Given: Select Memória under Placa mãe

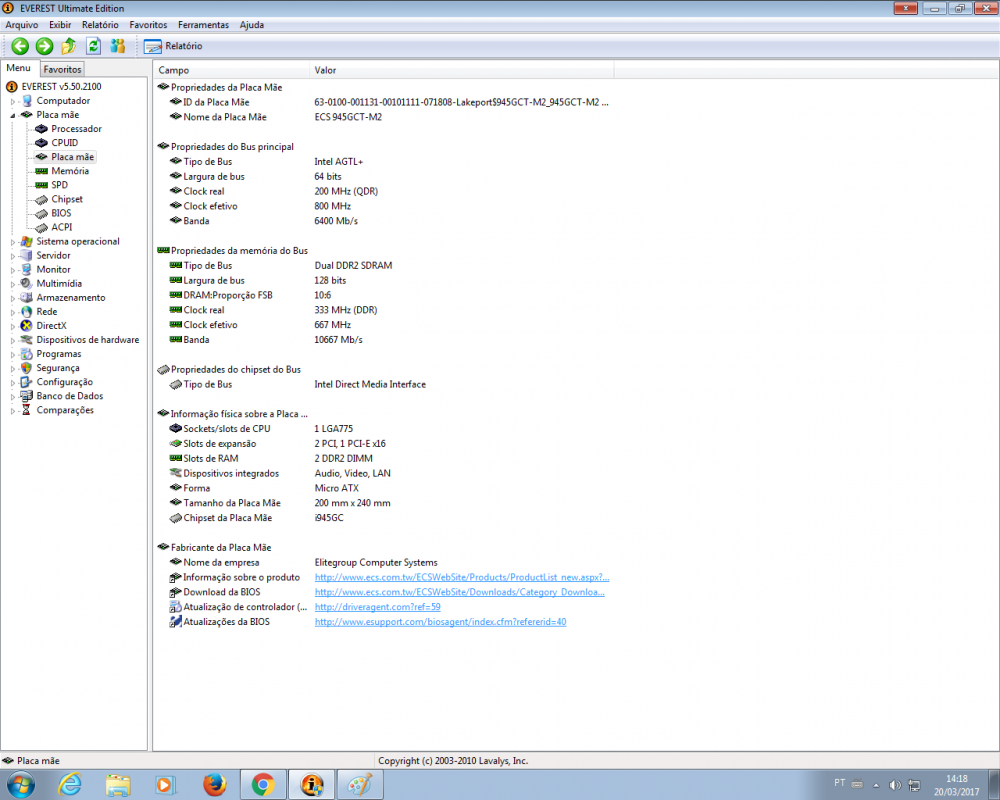Looking at the screenshot, I should pos(69,171).
